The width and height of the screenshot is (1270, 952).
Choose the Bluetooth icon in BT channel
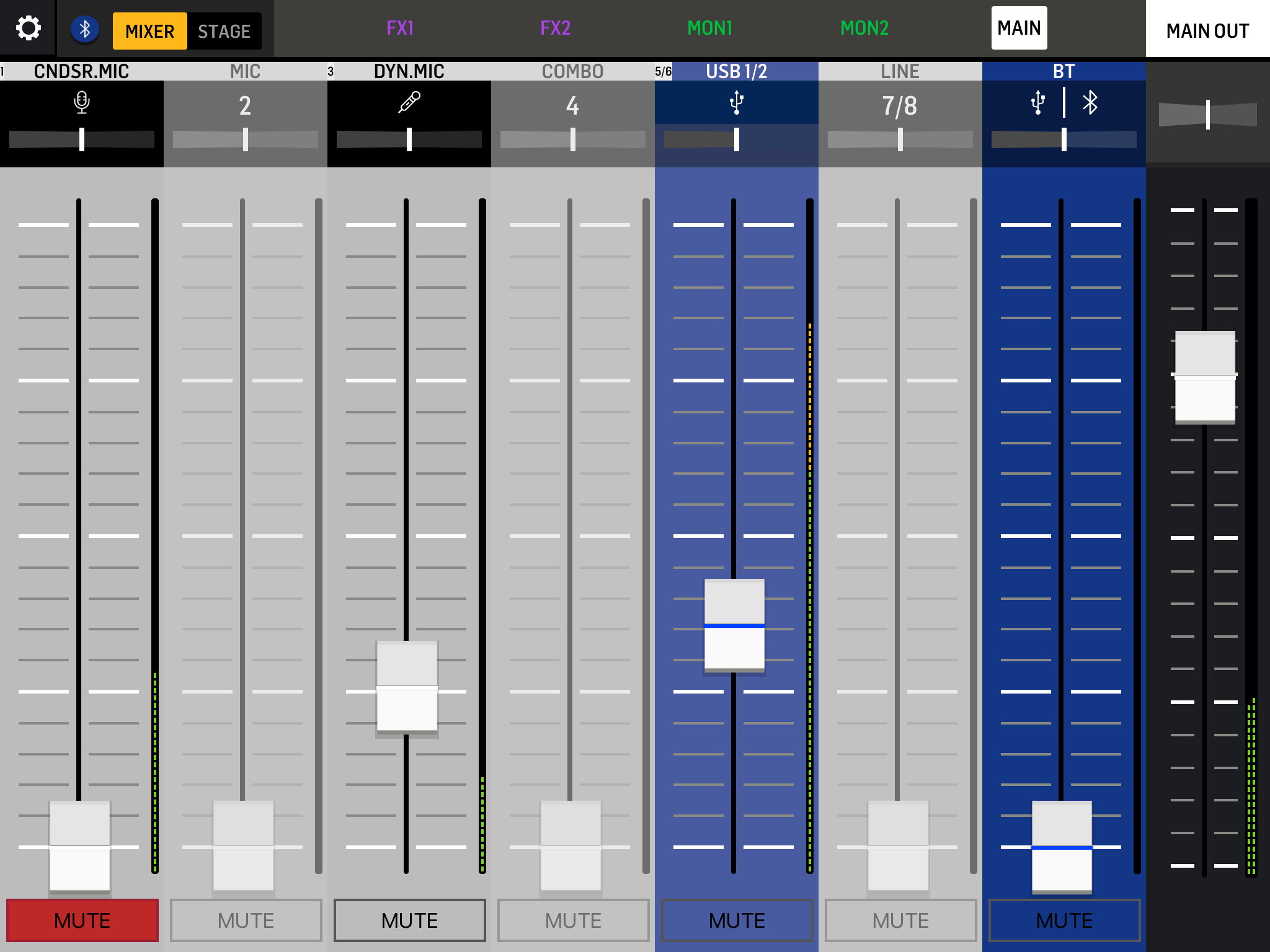pos(1090,103)
